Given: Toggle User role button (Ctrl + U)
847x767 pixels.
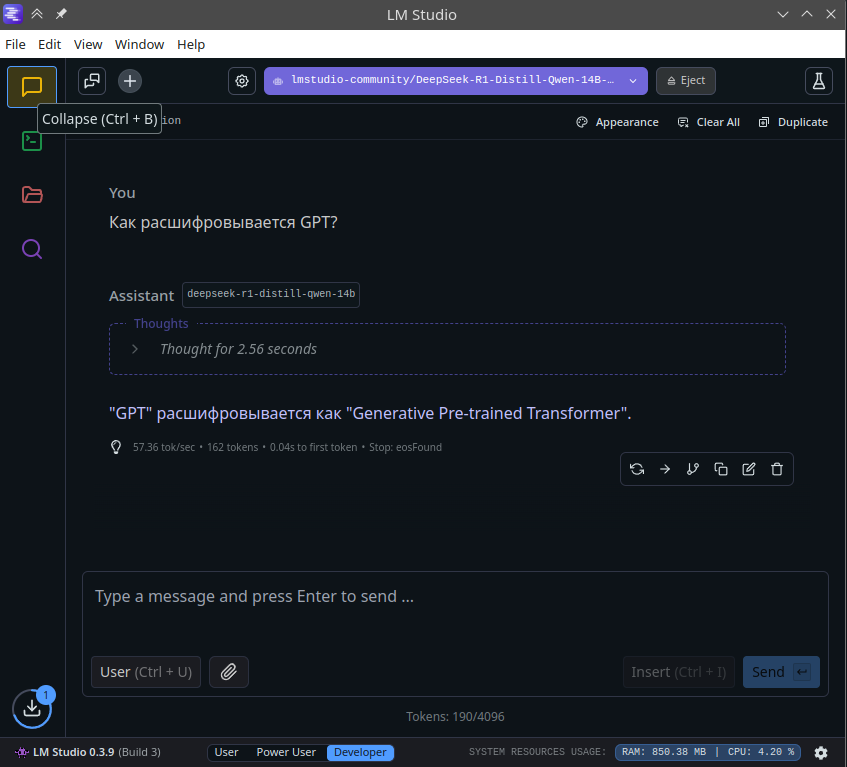Looking at the screenshot, I should click(146, 672).
